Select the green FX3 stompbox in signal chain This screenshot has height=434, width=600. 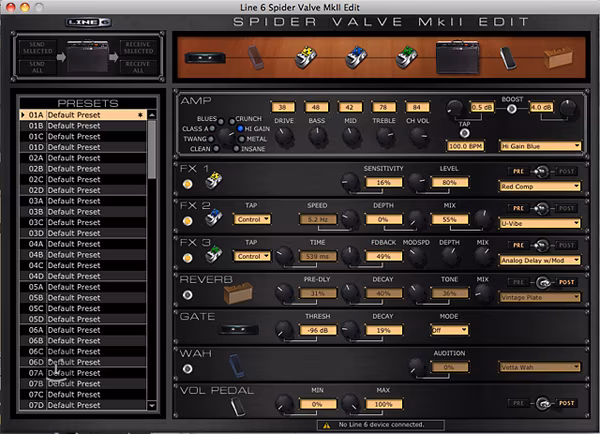click(406, 57)
